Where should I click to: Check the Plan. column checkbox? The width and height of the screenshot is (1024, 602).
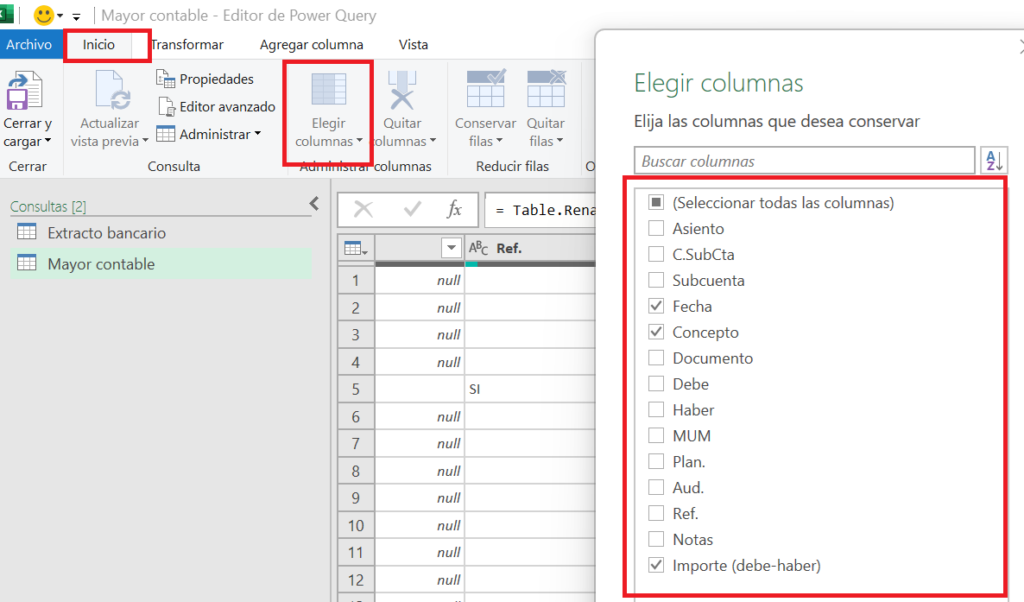tap(656, 462)
